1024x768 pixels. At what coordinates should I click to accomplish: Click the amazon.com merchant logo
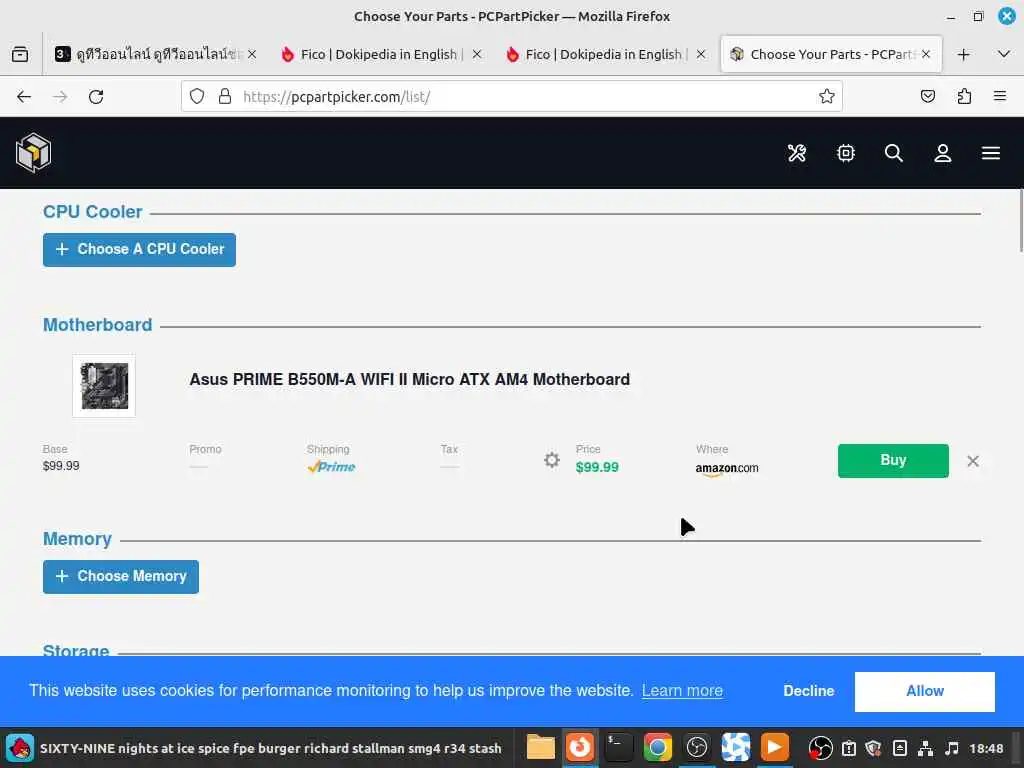pyautogui.click(x=727, y=468)
